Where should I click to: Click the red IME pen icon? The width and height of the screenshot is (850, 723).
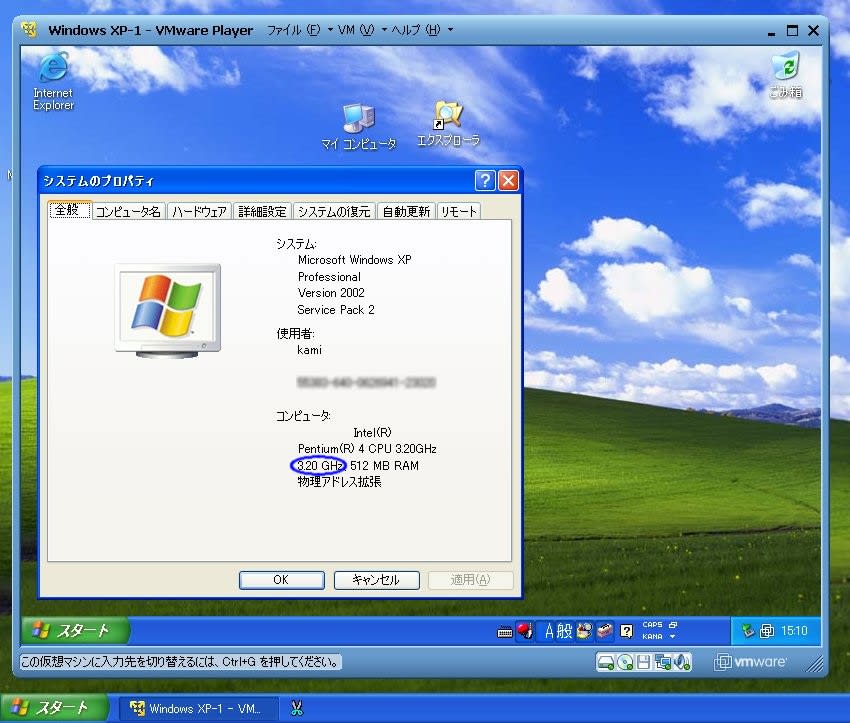(x=525, y=631)
